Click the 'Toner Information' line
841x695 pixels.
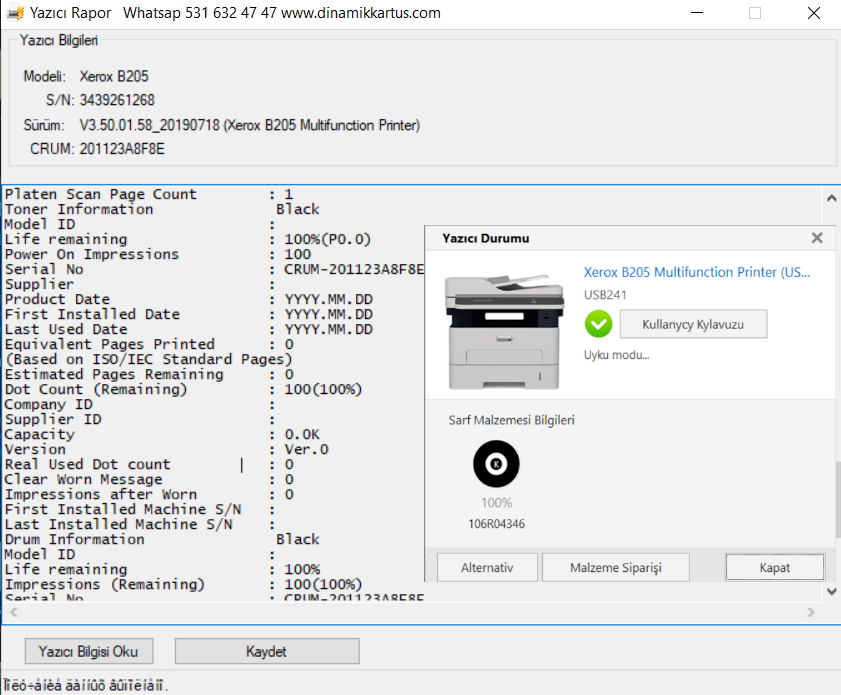162,209
